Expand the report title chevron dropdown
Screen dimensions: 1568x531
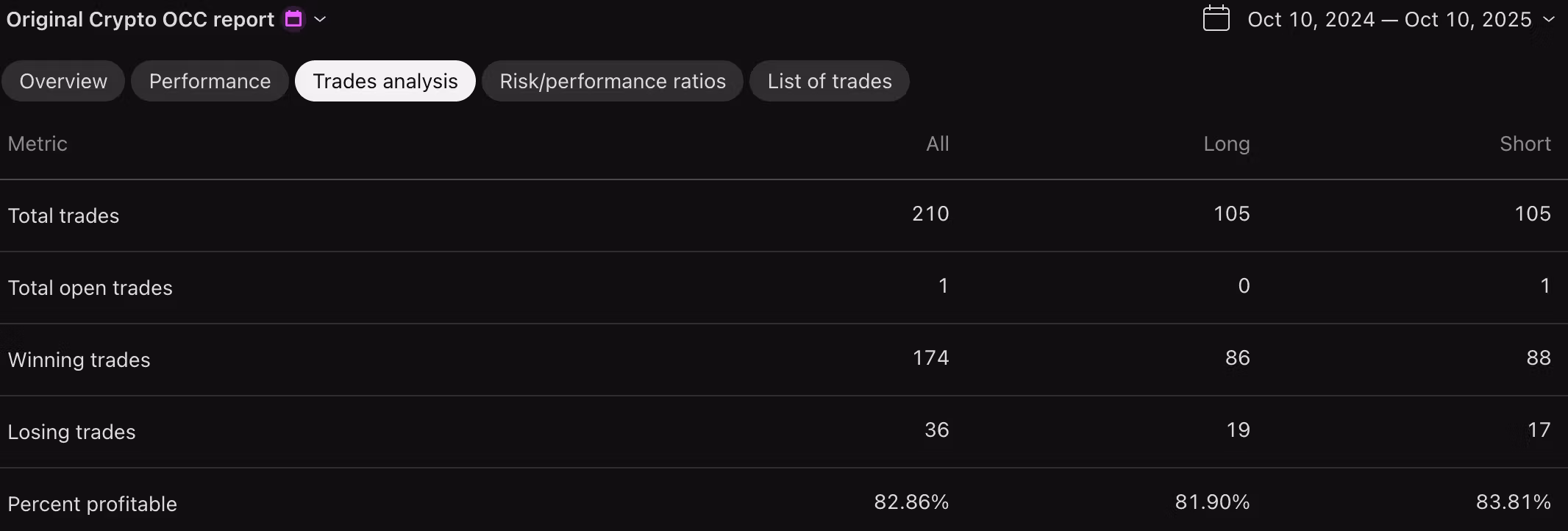tap(320, 19)
